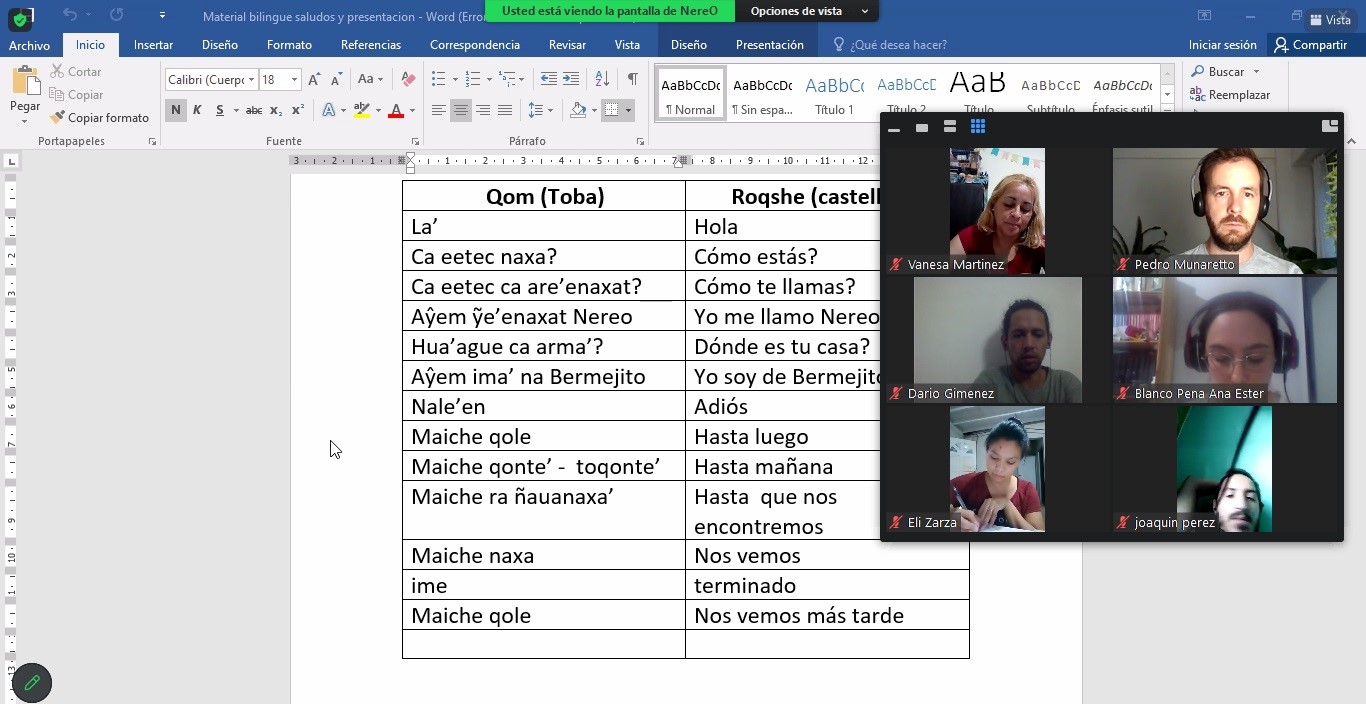
Task: Expand the Opciones de vista menu
Action: 808,11
